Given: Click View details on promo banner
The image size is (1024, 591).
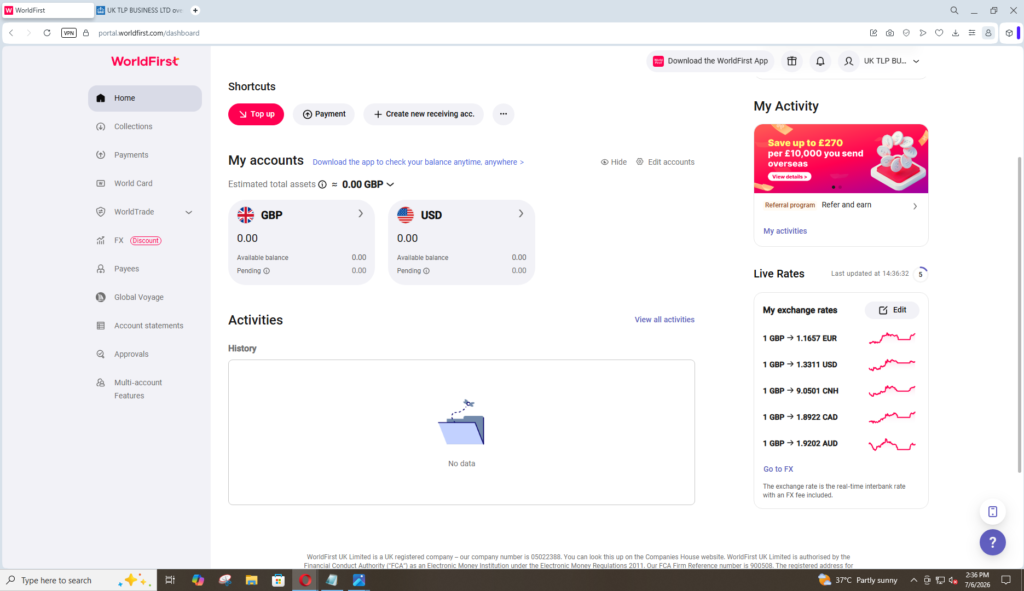Looking at the screenshot, I should point(790,177).
